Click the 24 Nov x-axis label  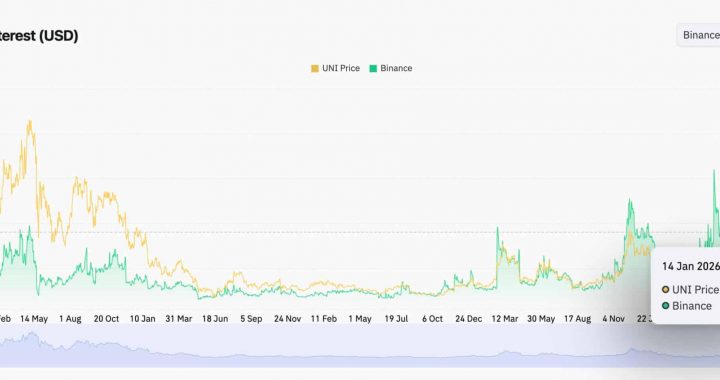pos(287,319)
